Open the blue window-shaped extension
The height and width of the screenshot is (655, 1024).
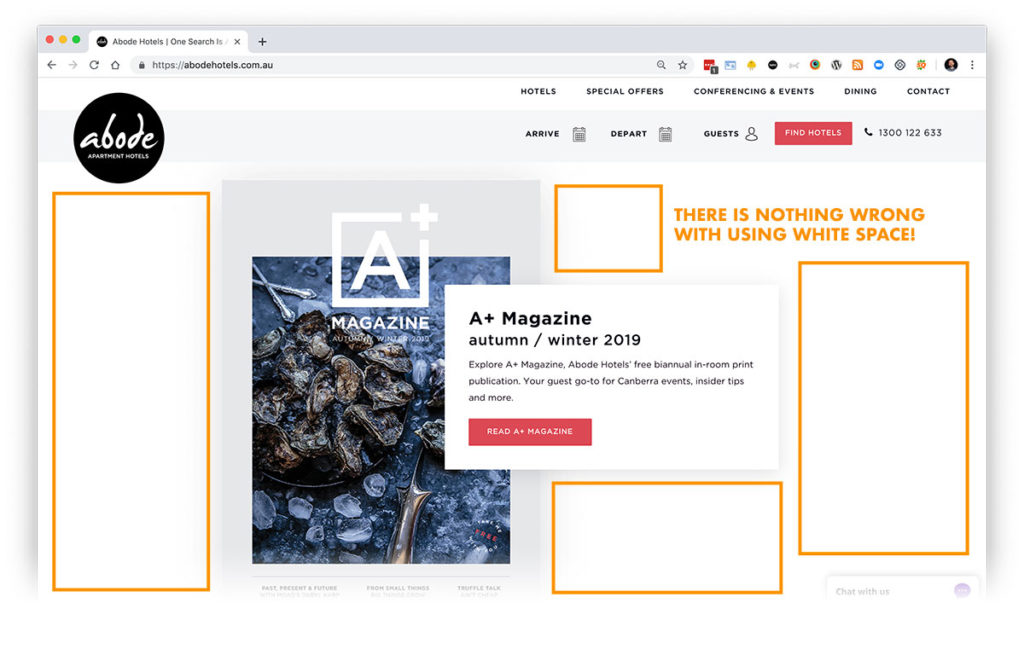click(x=731, y=65)
